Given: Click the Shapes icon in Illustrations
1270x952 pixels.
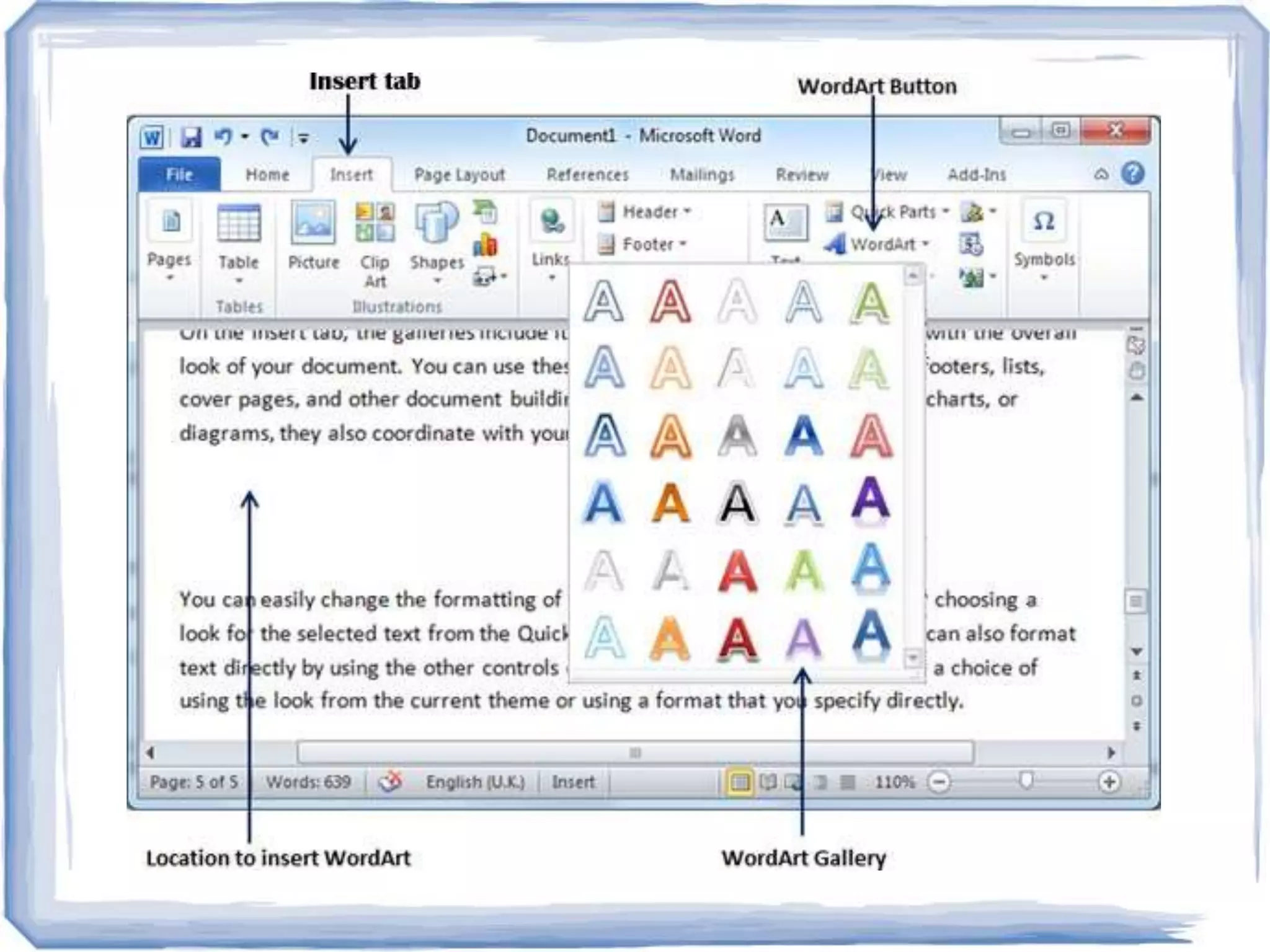Looking at the screenshot, I should (x=436, y=222).
